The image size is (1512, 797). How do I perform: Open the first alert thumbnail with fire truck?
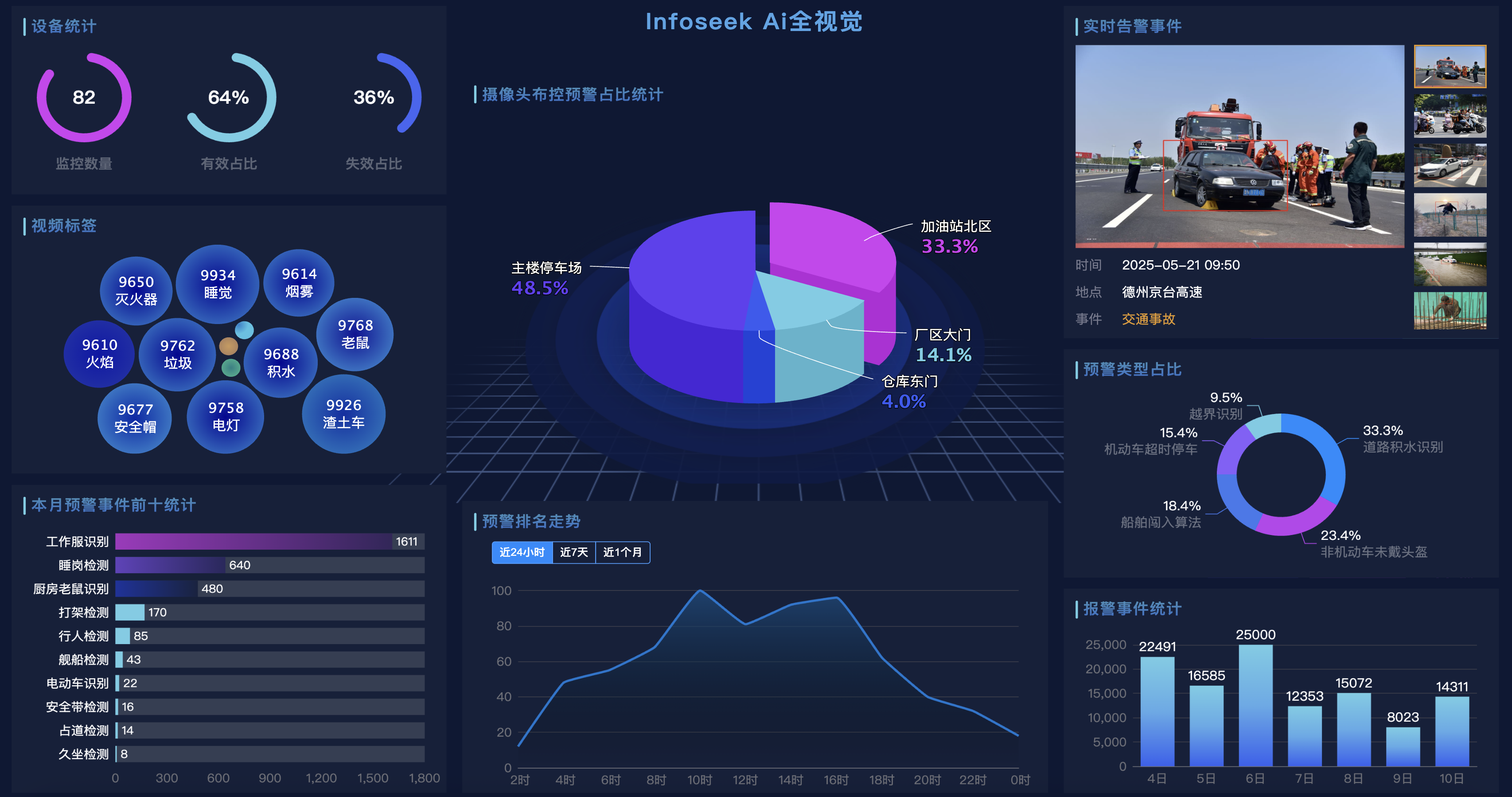pyautogui.click(x=1450, y=66)
